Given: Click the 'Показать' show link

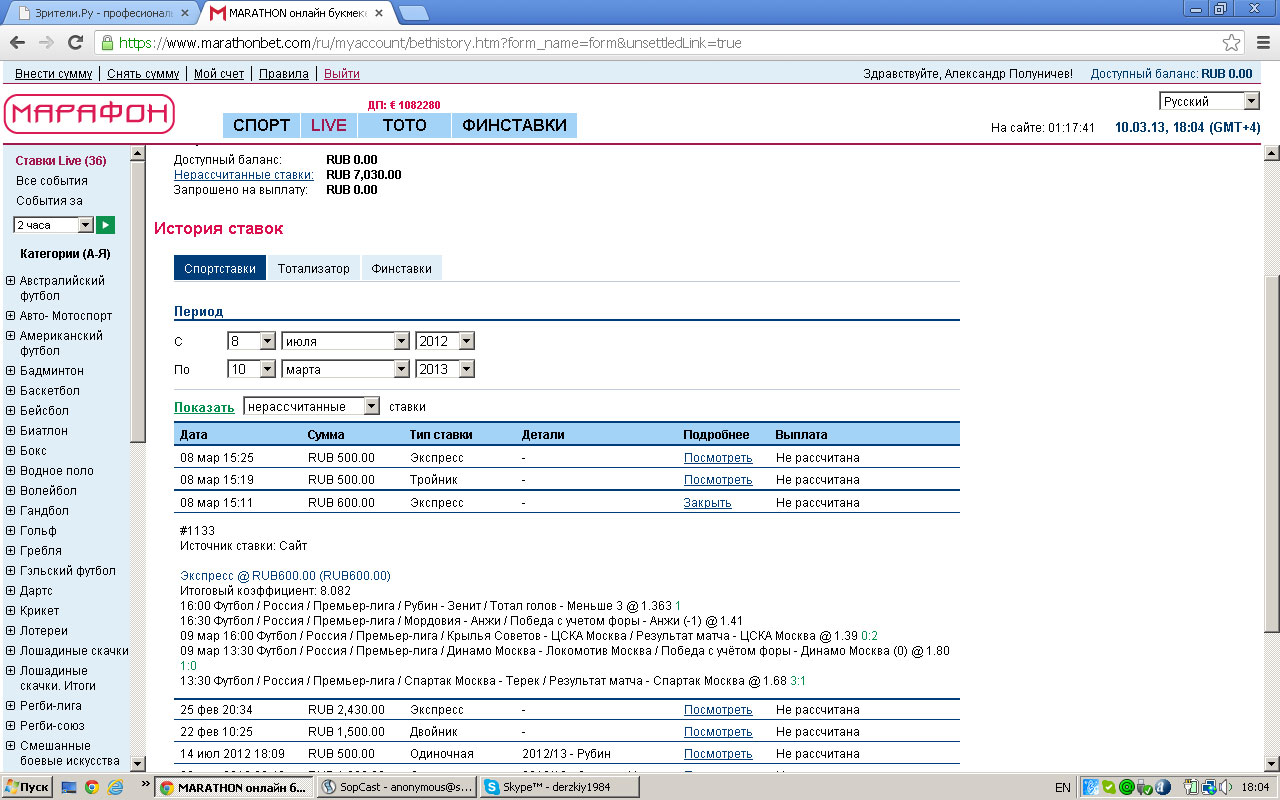Looking at the screenshot, I should pos(204,407).
